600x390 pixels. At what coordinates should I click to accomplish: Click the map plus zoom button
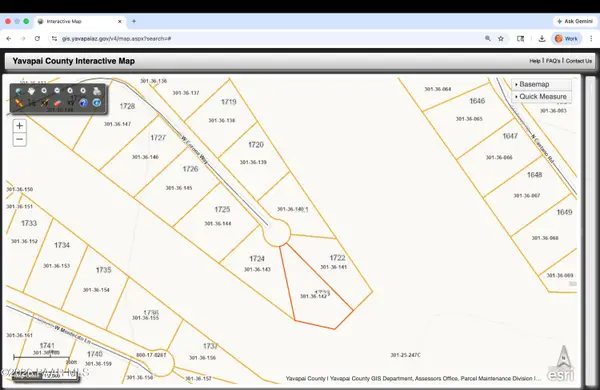click(x=20, y=126)
